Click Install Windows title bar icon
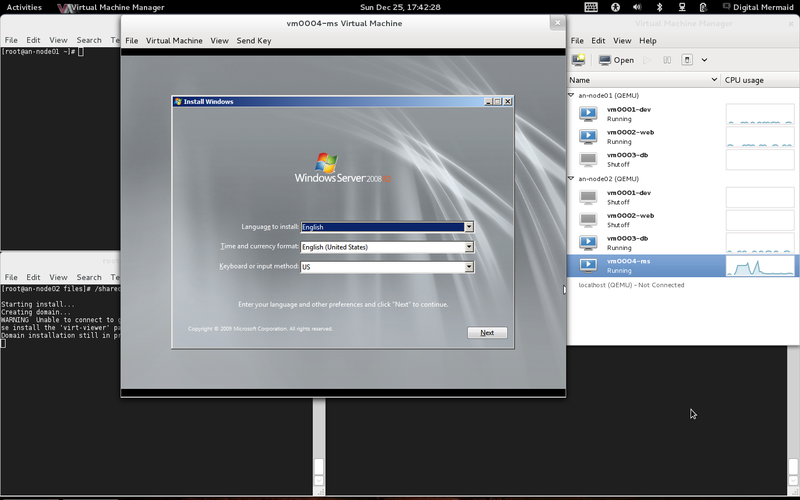Viewport: 800px width, 500px height. click(x=178, y=102)
